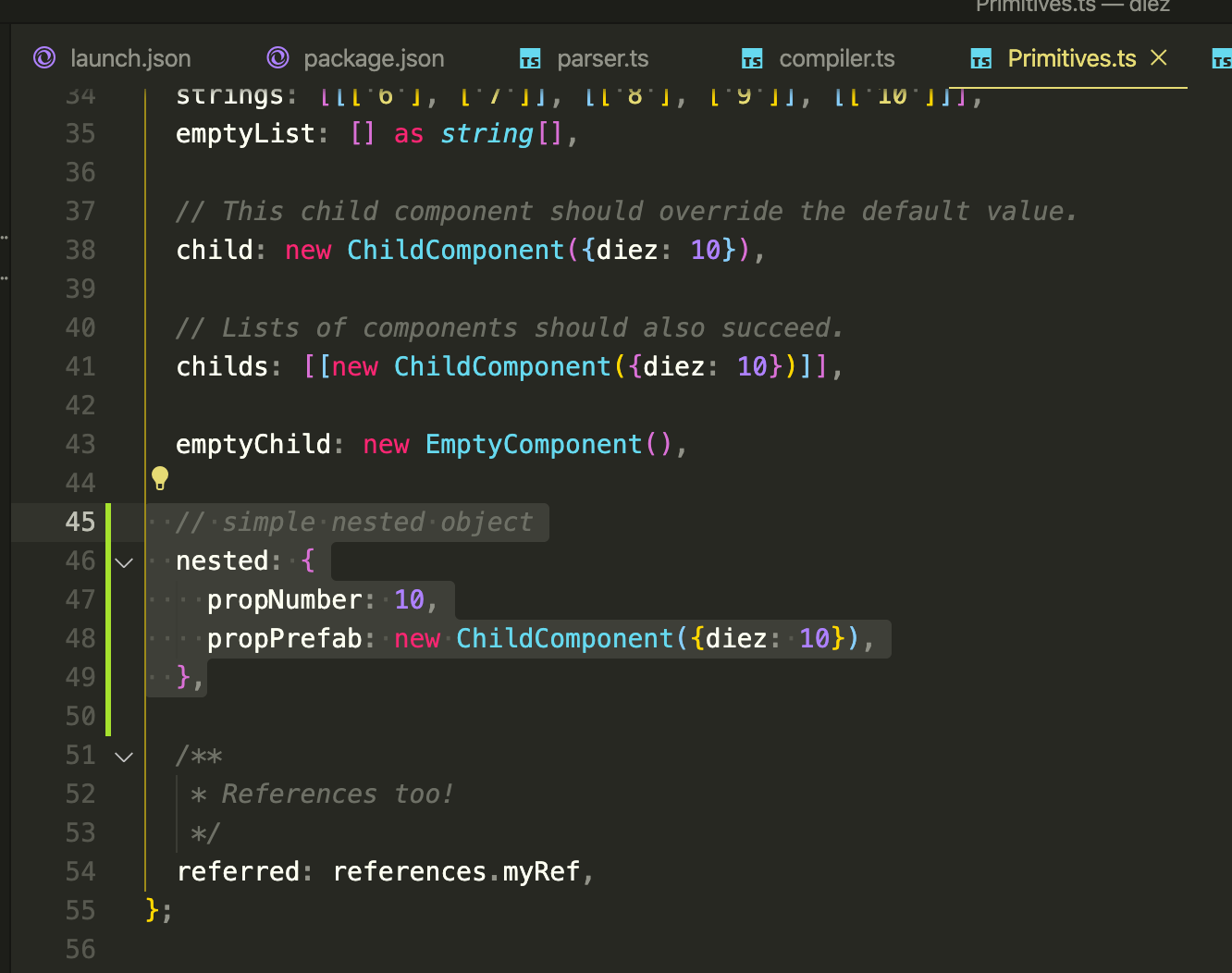Click the package.json file icon

(x=277, y=58)
